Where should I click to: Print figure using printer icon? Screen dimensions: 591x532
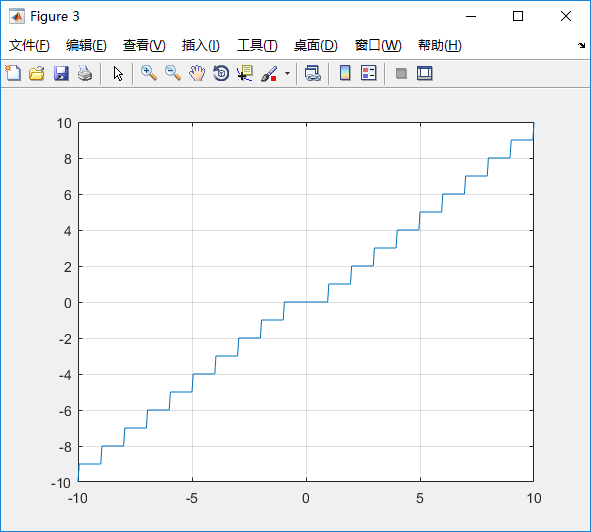coord(85,73)
